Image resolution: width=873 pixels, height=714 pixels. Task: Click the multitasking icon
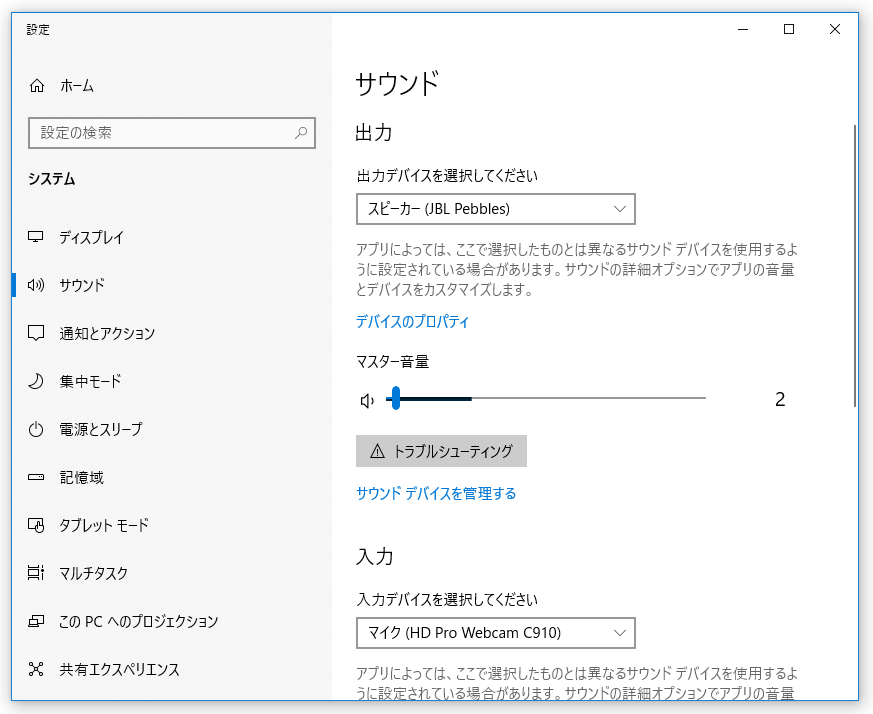pos(36,573)
